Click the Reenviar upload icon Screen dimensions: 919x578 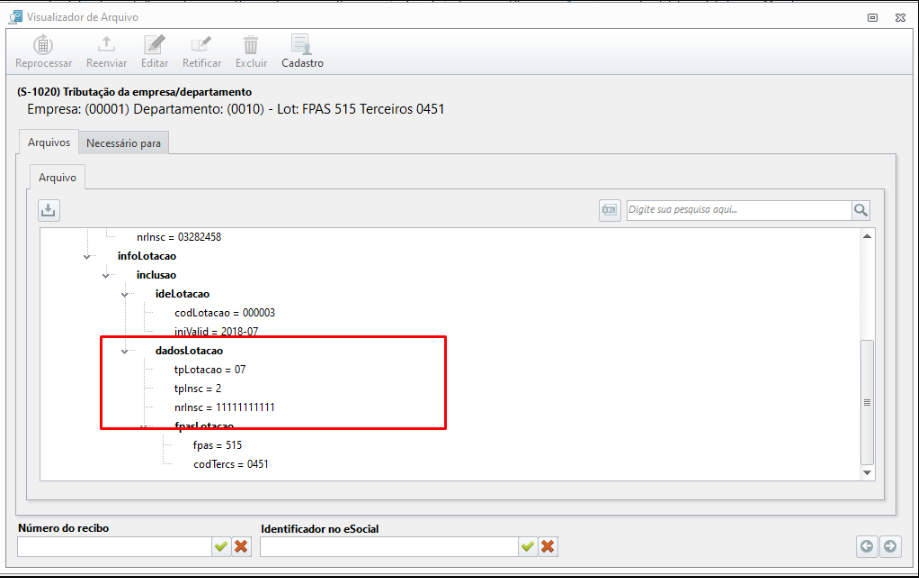106,45
